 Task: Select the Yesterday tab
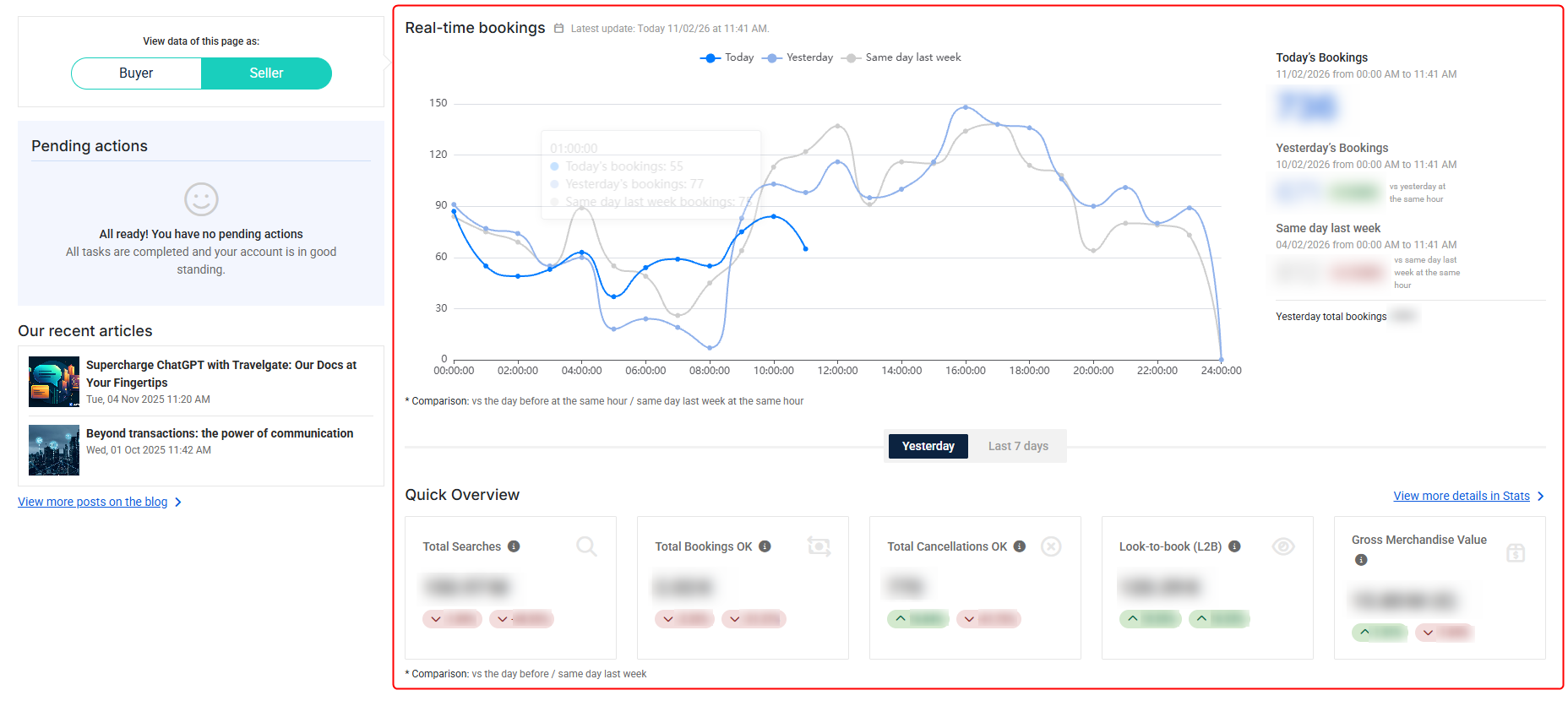click(x=928, y=446)
